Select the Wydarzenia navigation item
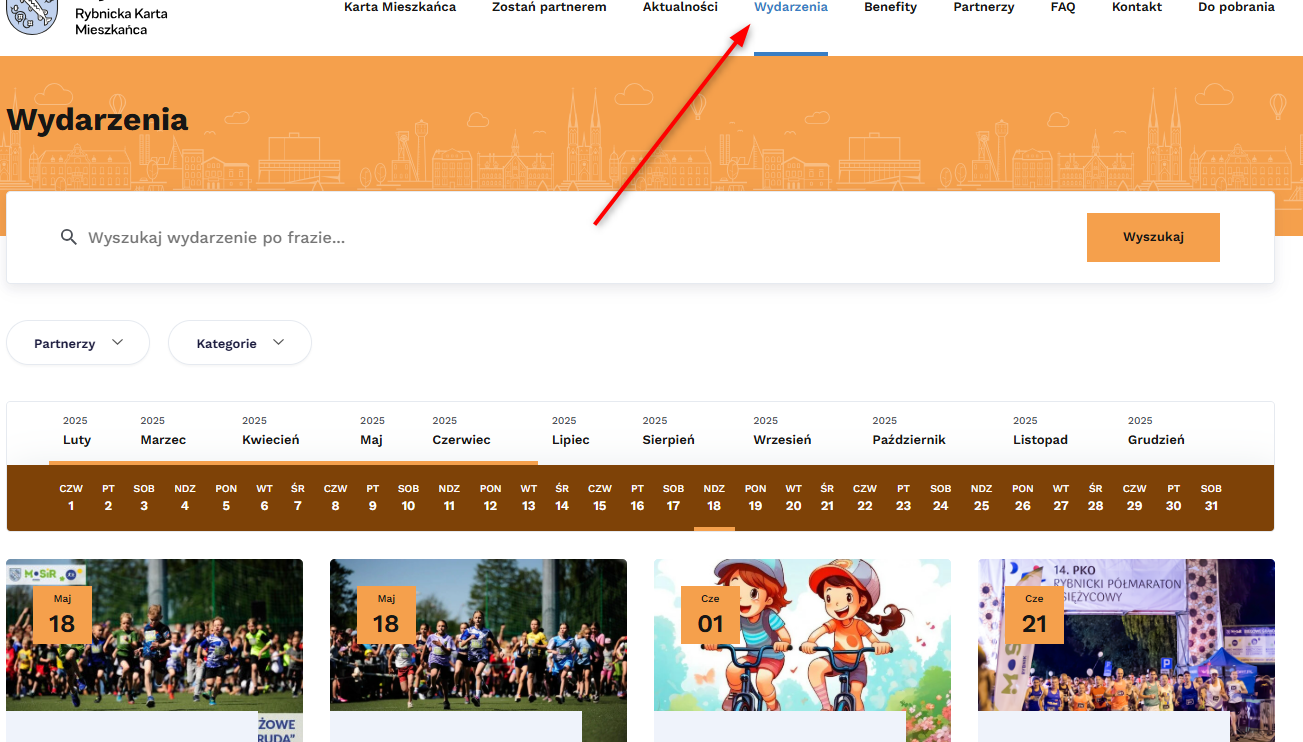 tap(791, 7)
